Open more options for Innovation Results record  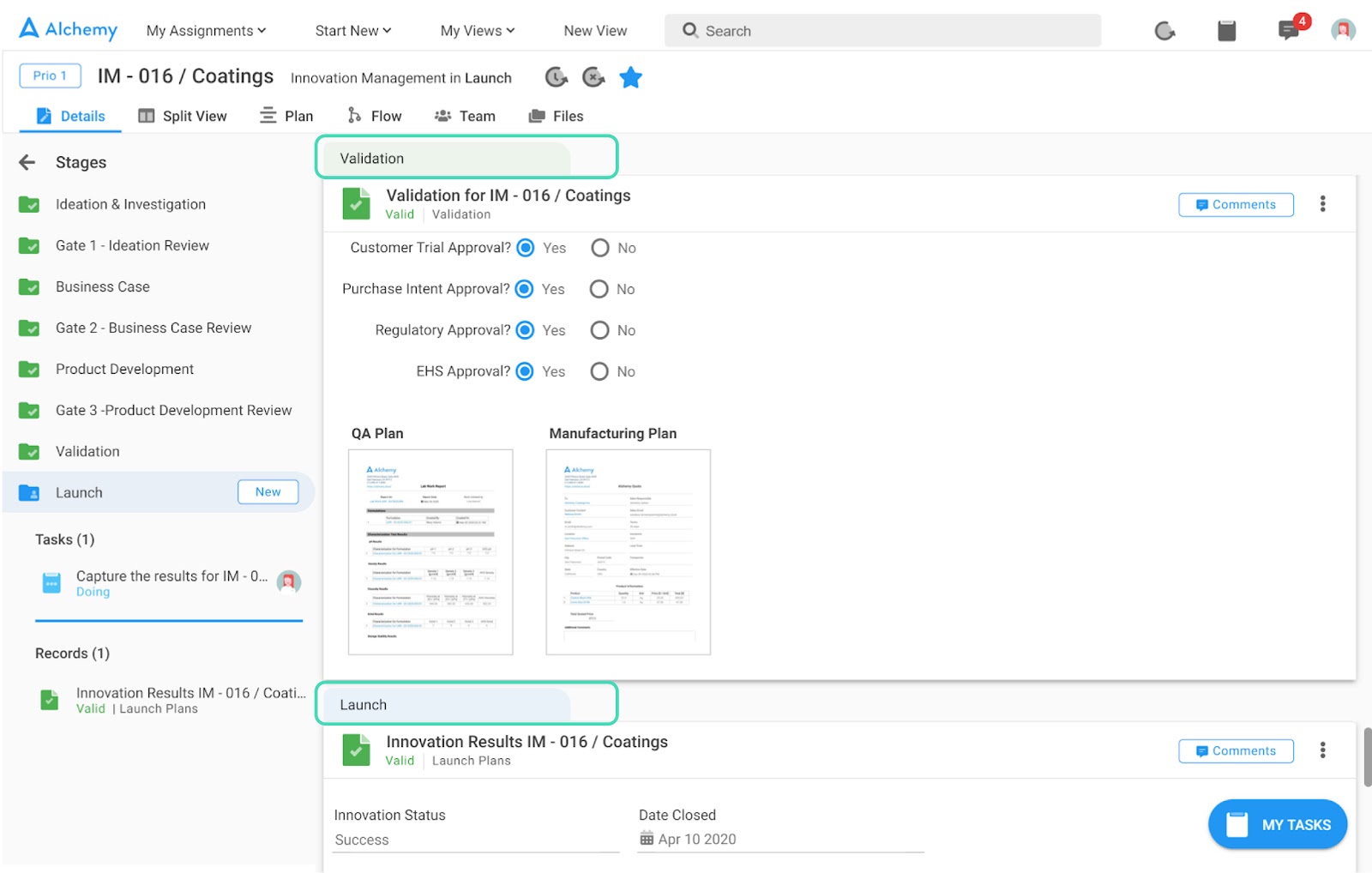click(1323, 750)
